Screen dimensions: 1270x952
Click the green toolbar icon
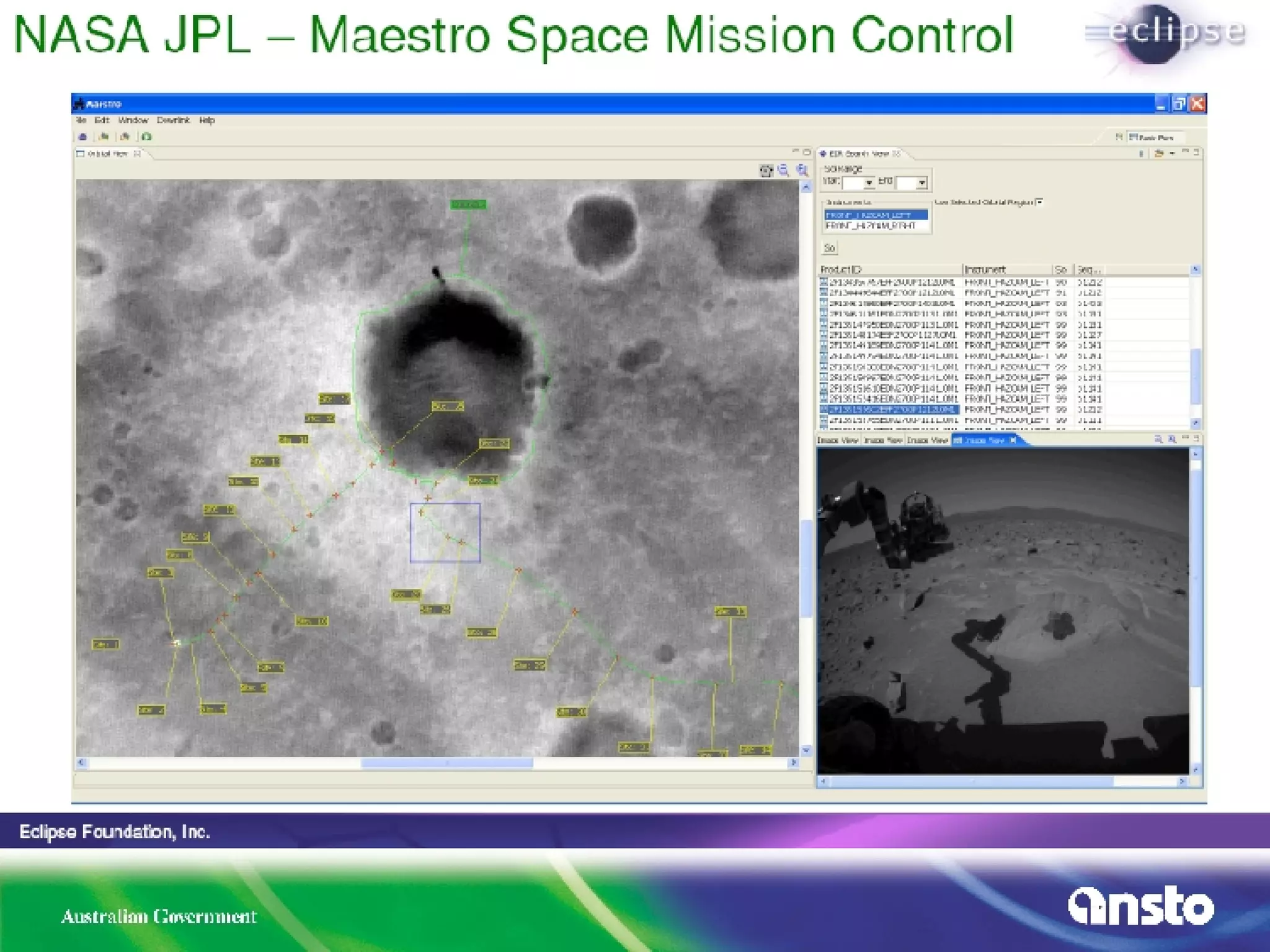[x=146, y=136]
